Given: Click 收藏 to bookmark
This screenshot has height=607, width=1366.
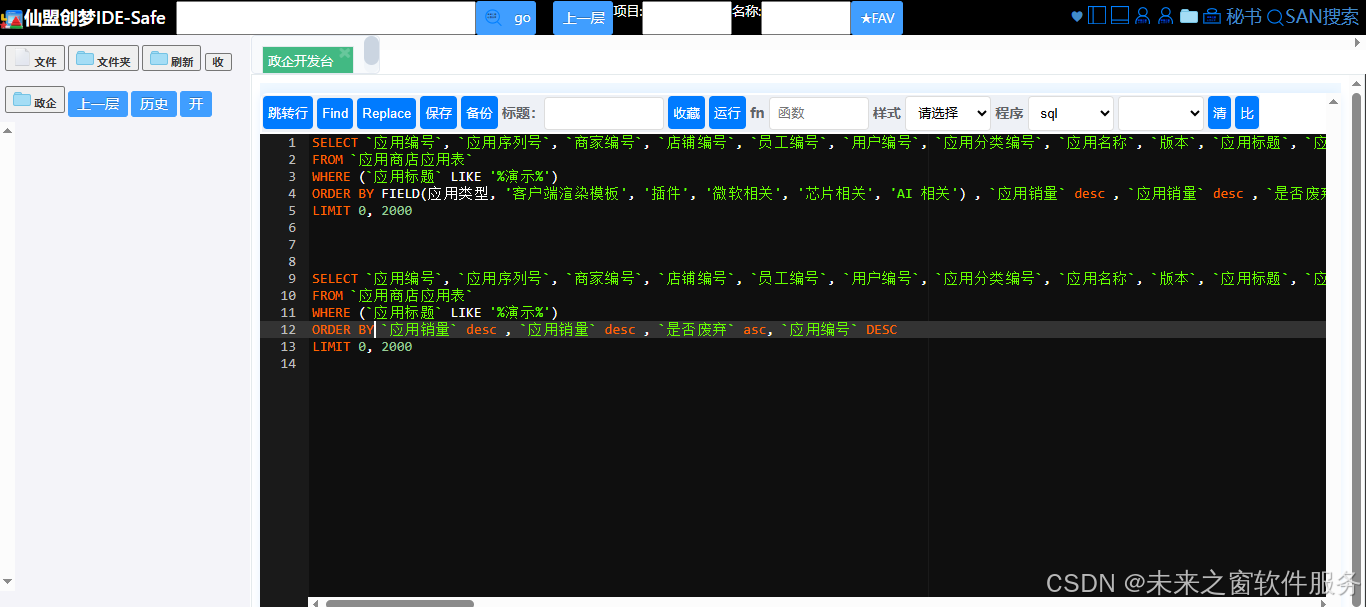Looking at the screenshot, I should (686, 113).
